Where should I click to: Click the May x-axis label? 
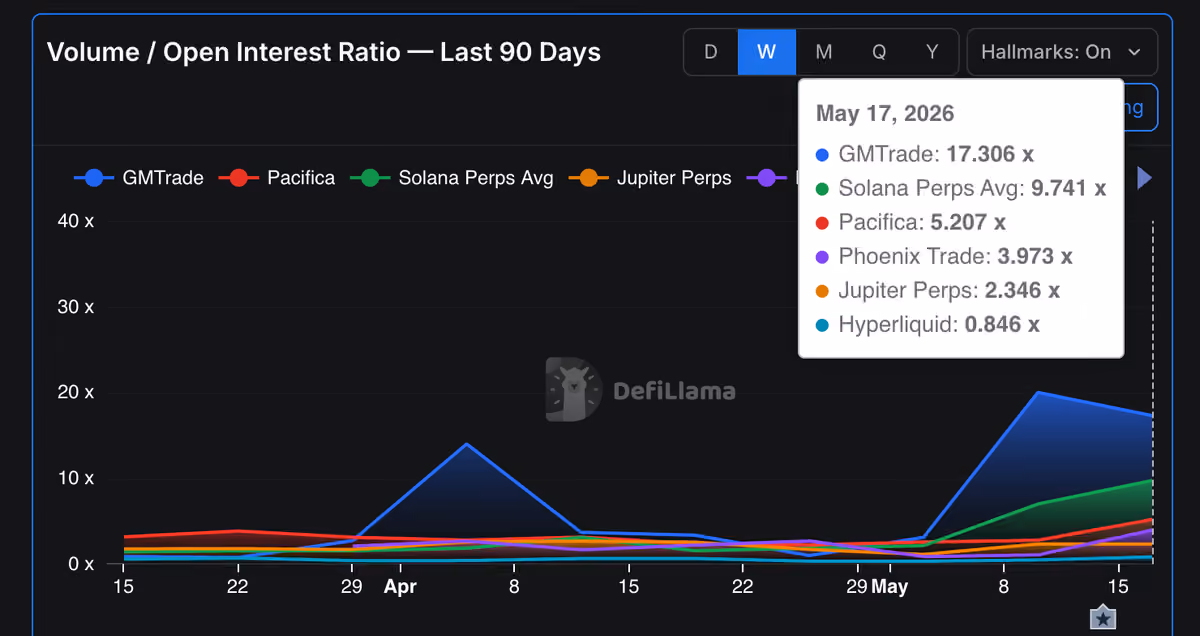889,587
